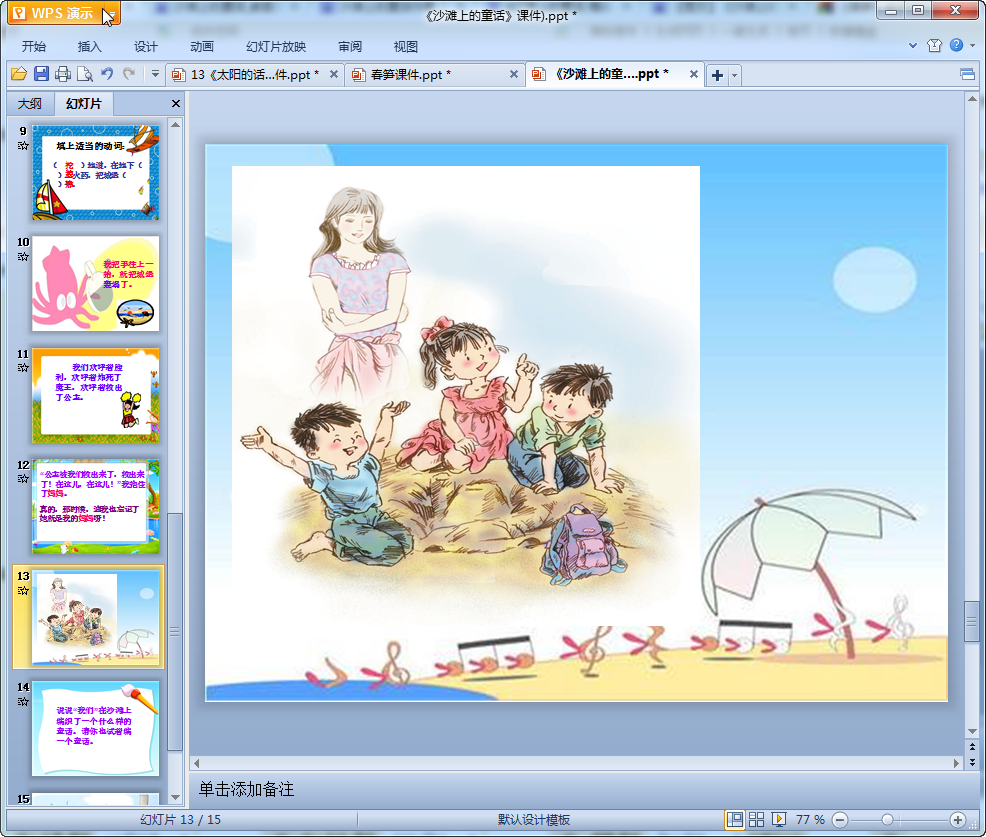Go to previous slide with double-up arrow
986x837 pixels.
[x=972, y=747]
